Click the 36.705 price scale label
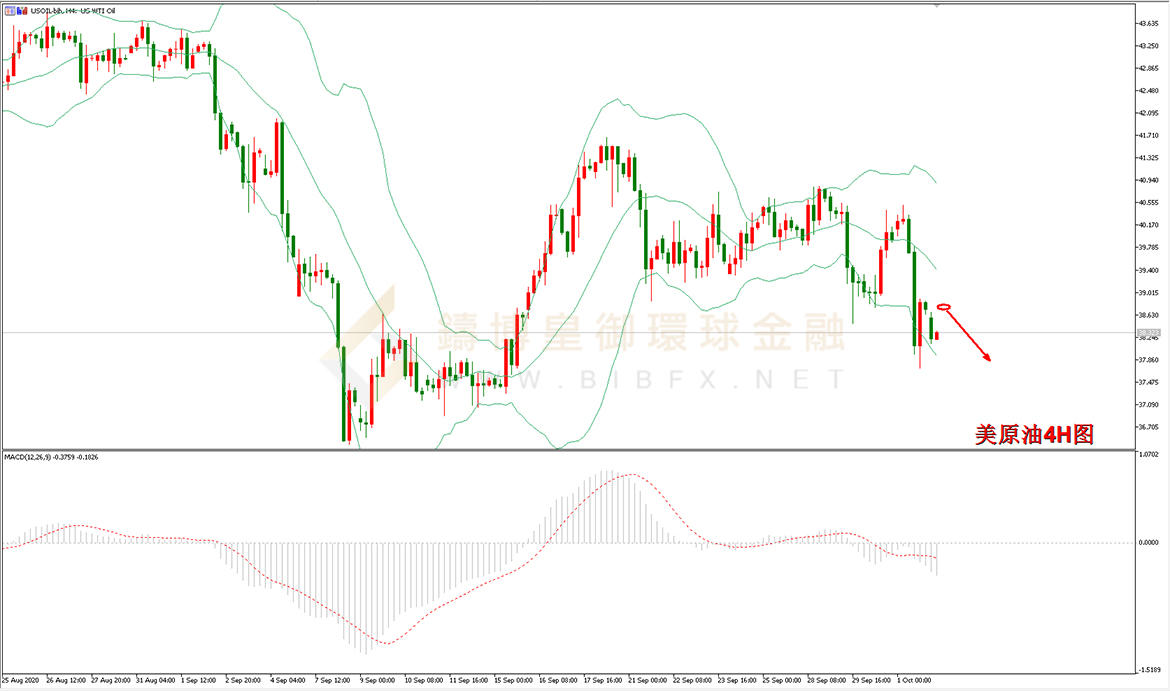The width and height of the screenshot is (1170, 691). 1148,428
